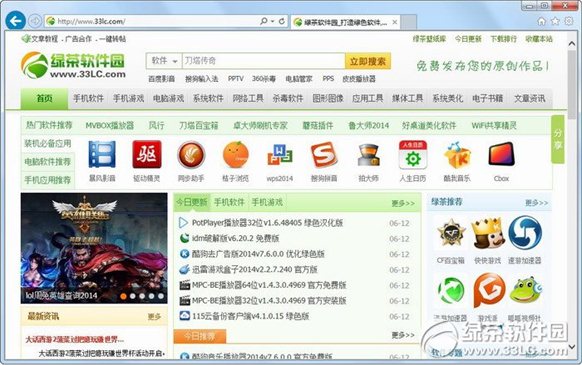Expand the 软件 search category dropdown
Viewport: 582px width, 365px height.
pos(164,61)
